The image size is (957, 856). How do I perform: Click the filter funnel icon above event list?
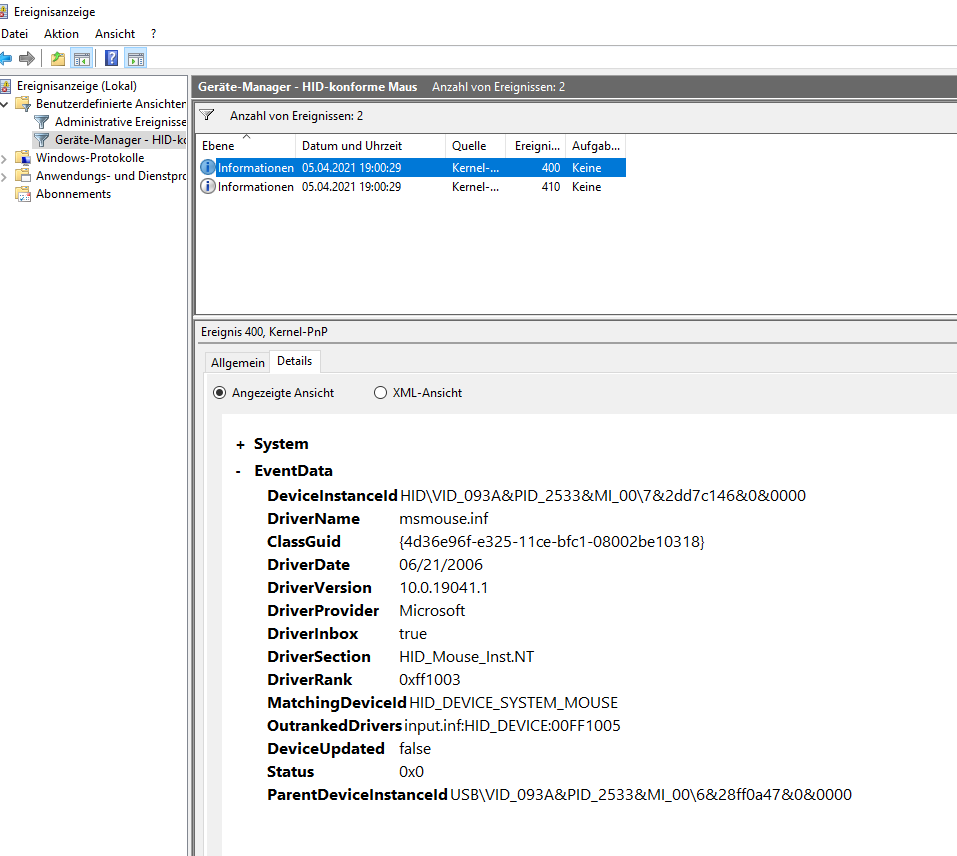pyautogui.click(x=207, y=115)
